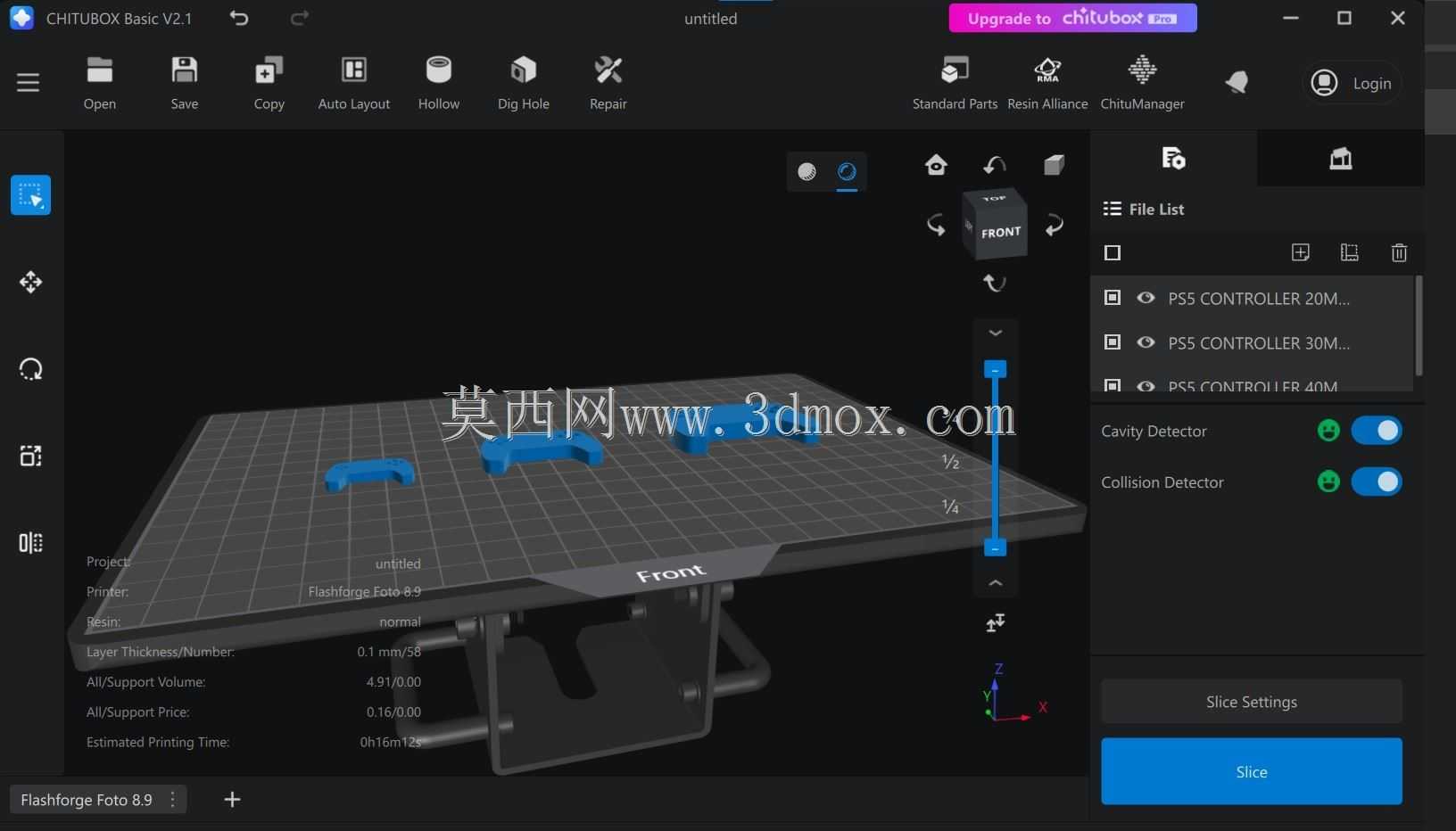The image size is (1456, 831).
Task: Redo the last action
Action: [300, 18]
